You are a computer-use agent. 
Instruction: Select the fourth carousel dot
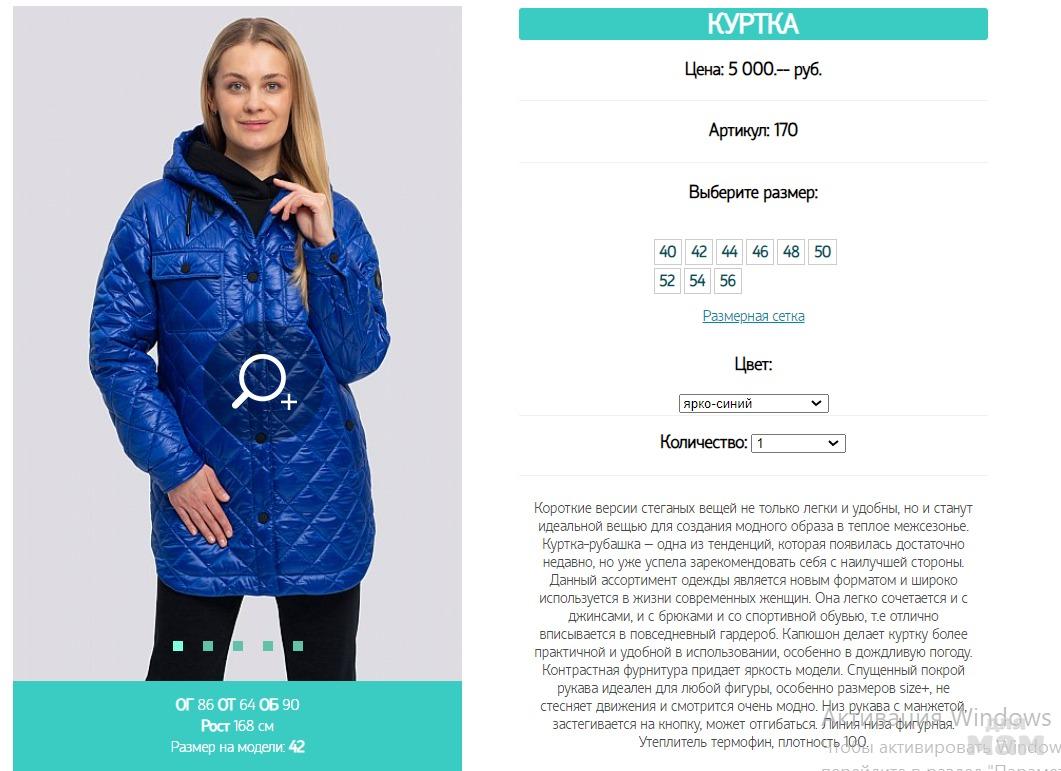click(x=268, y=646)
